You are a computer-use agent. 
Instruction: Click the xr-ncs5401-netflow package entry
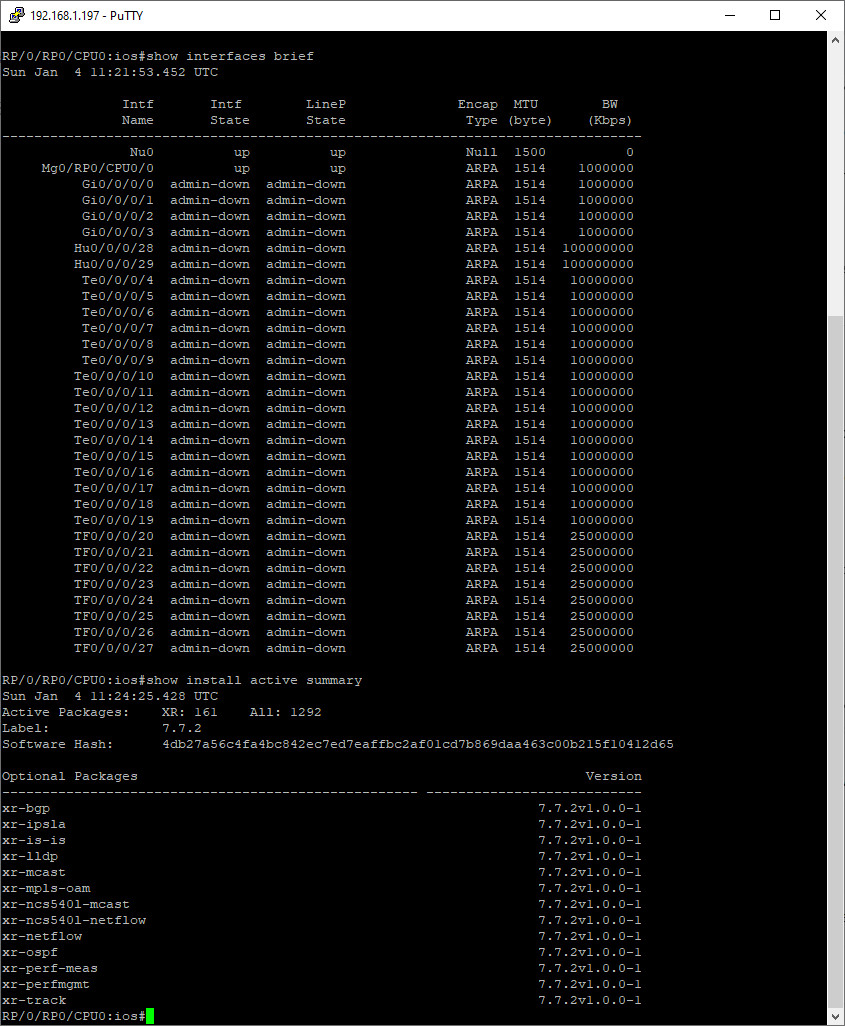point(73,920)
